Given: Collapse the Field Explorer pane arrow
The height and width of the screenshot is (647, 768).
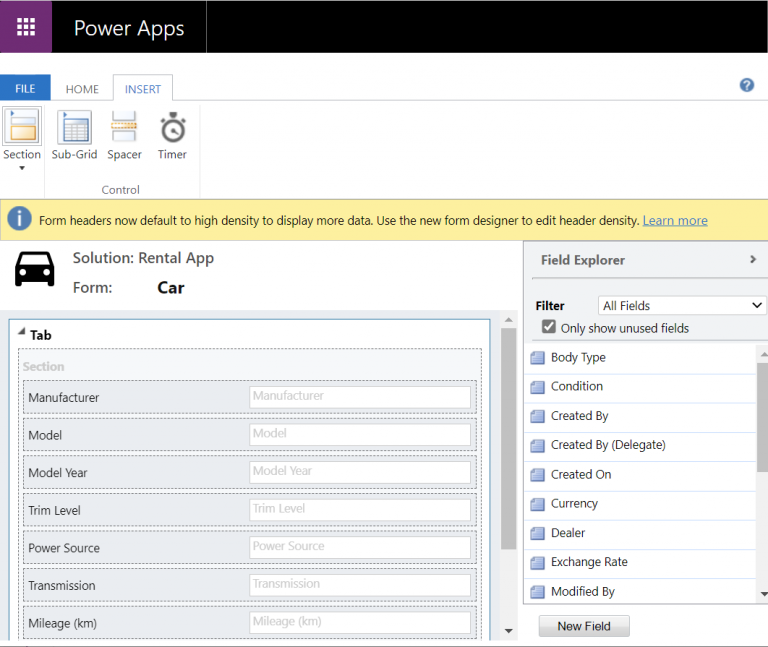Looking at the screenshot, I should [753, 259].
